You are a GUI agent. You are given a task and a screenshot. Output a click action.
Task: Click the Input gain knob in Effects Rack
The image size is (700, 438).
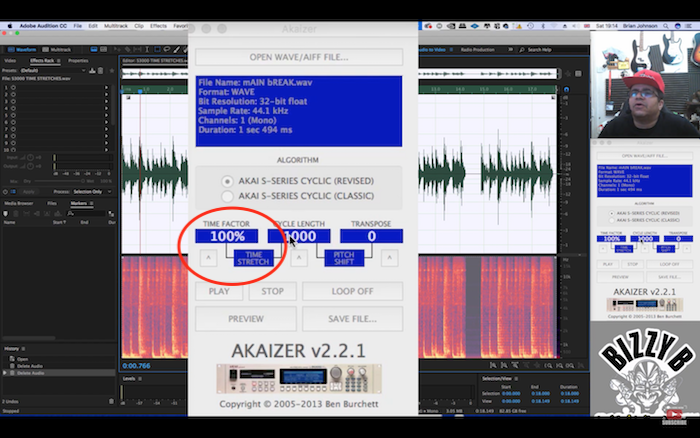coord(30,157)
